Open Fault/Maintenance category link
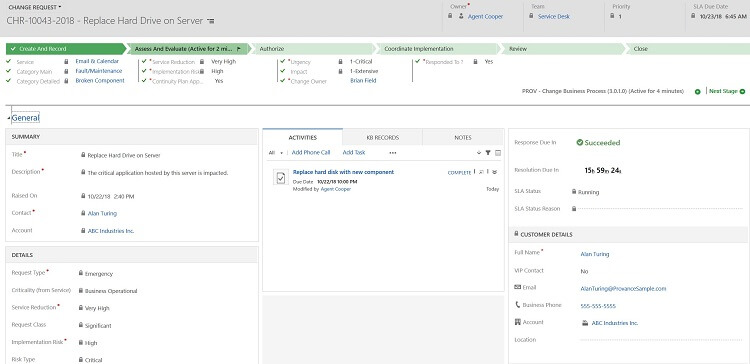Screen dimensions: 750x364 coord(99,71)
